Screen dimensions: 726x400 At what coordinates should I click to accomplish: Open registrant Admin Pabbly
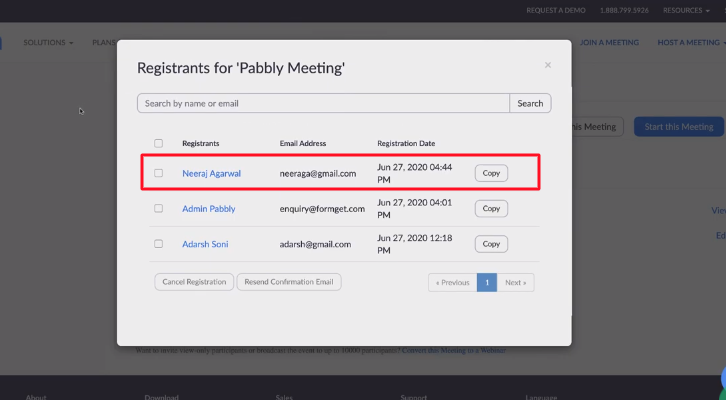209,209
